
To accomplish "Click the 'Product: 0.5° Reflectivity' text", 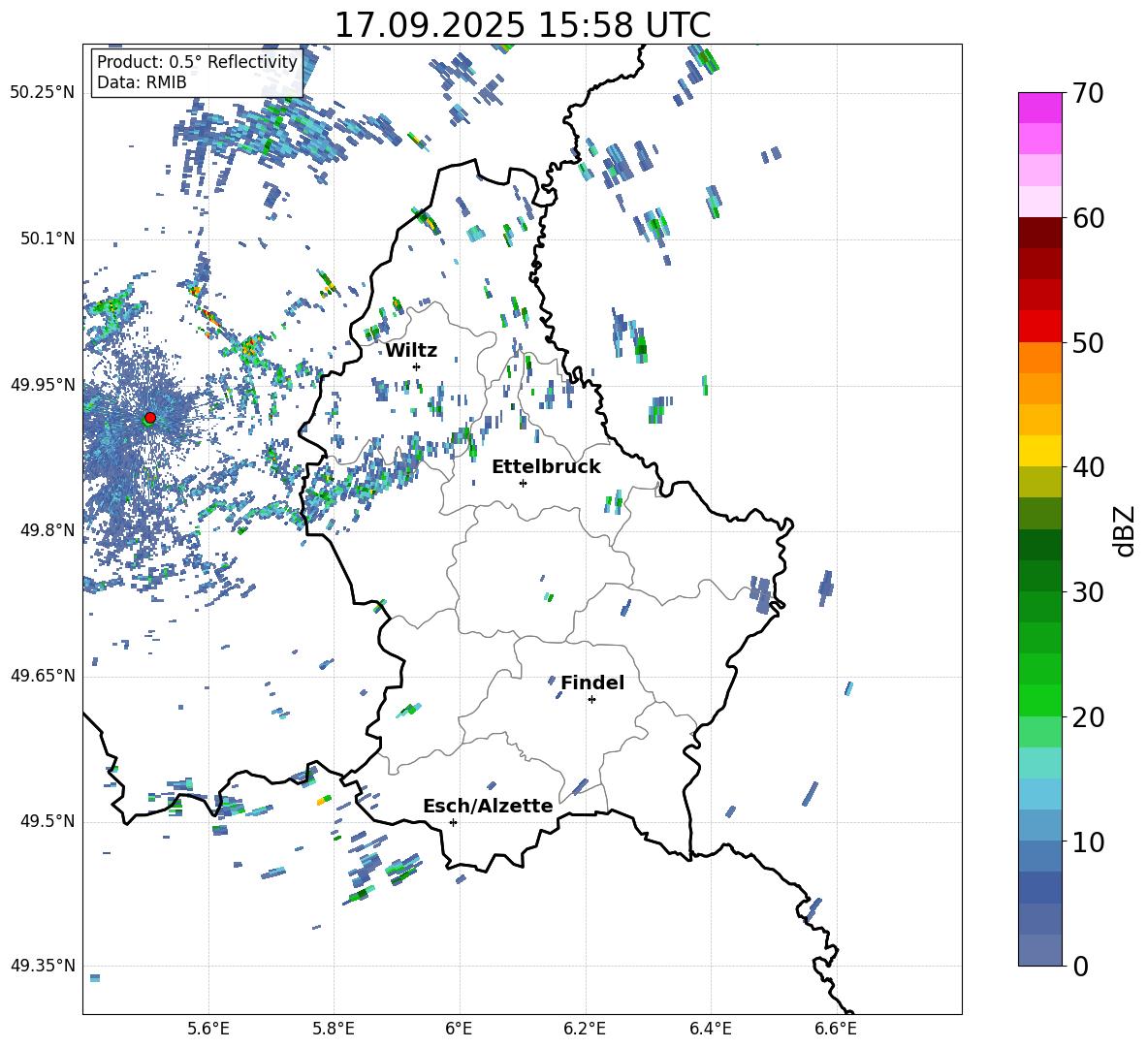I will pyautogui.click(x=197, y=61).
